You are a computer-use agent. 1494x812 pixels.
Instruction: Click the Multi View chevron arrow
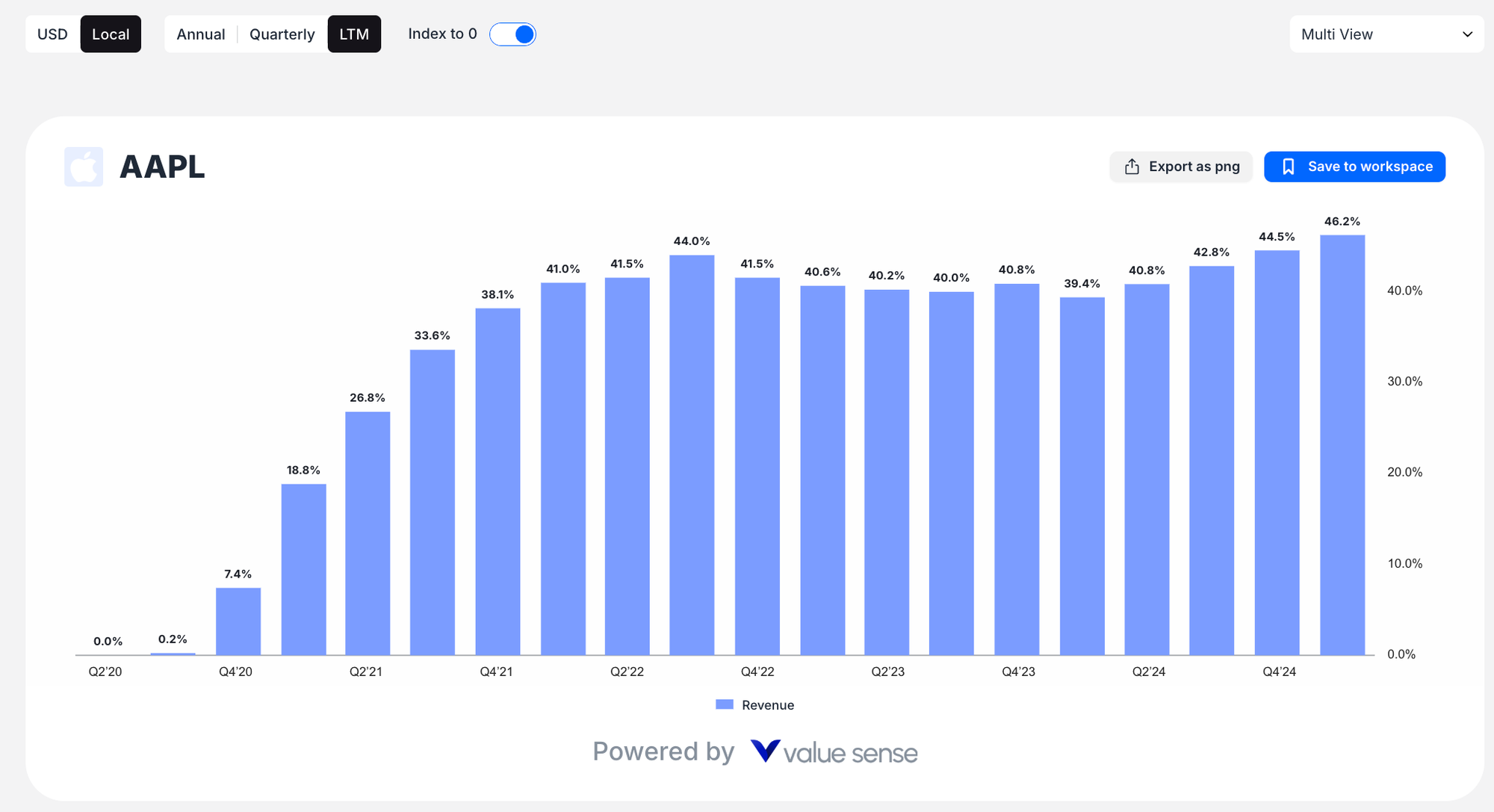tap(1467, 34)
